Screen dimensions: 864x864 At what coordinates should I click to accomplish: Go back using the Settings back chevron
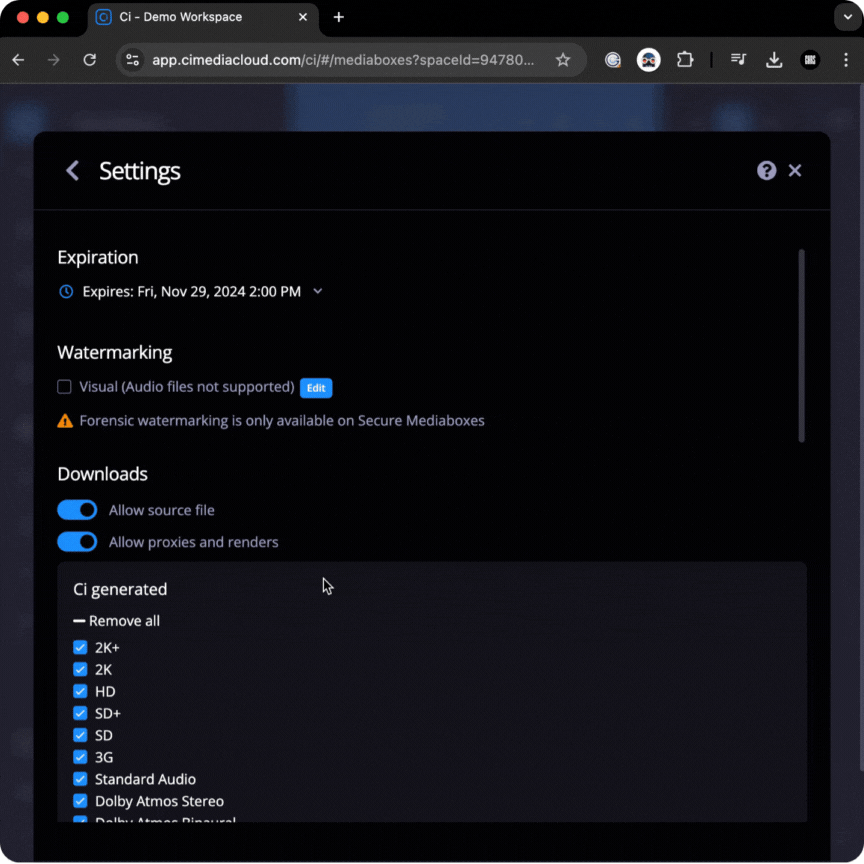click(x=72, y=171)
